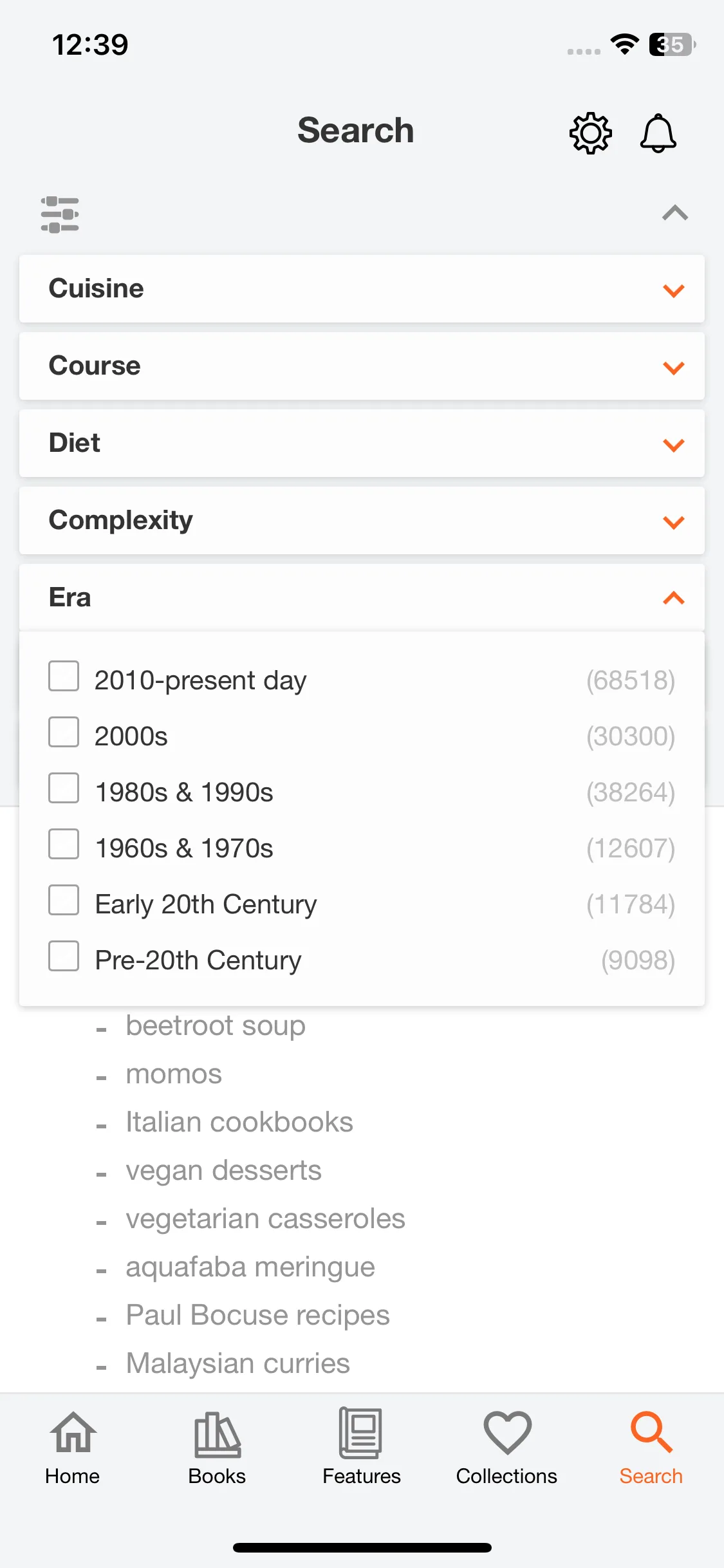Open the settings gear icon
This screenshot has width=724, height=1568.
pos(590,133)
